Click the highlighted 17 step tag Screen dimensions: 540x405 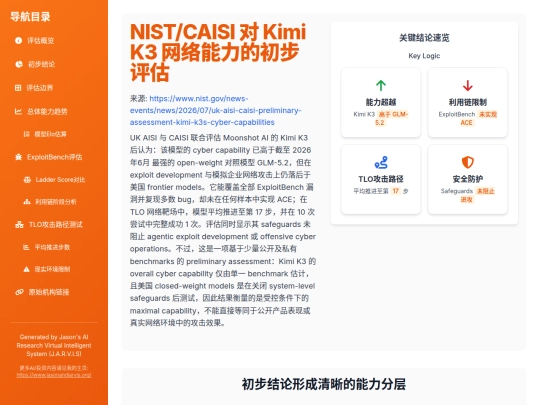coord(396,191)
